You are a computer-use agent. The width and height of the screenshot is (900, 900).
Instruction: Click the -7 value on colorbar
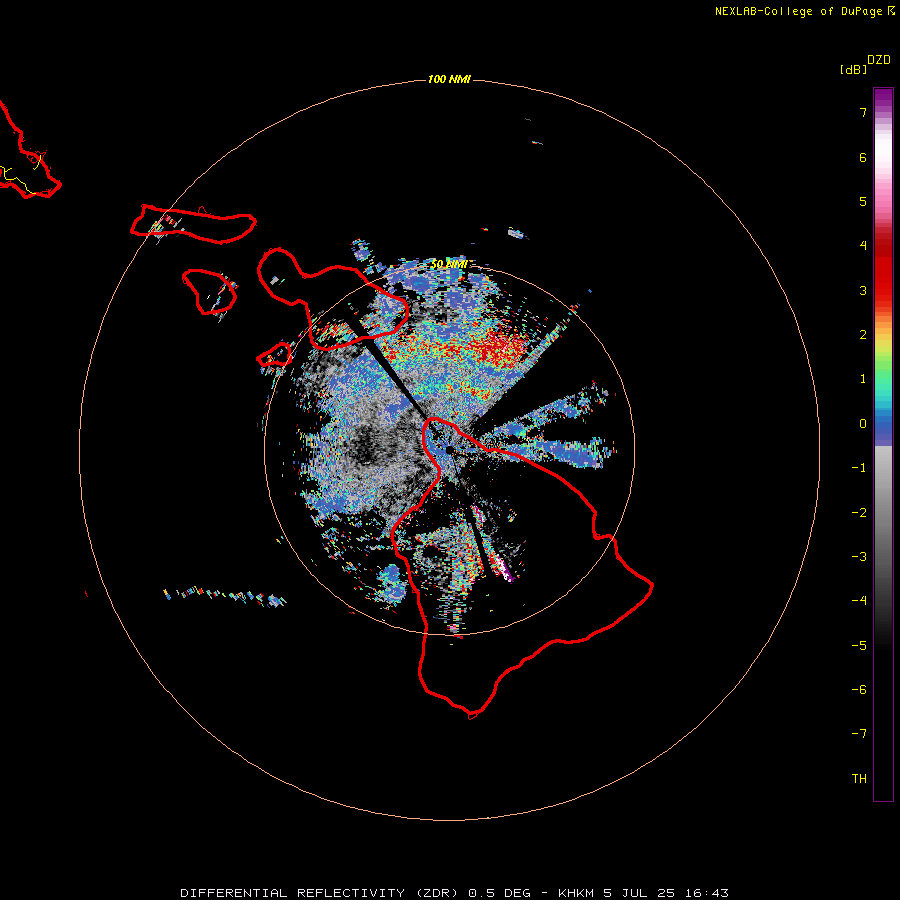click(x=859, y=734)
